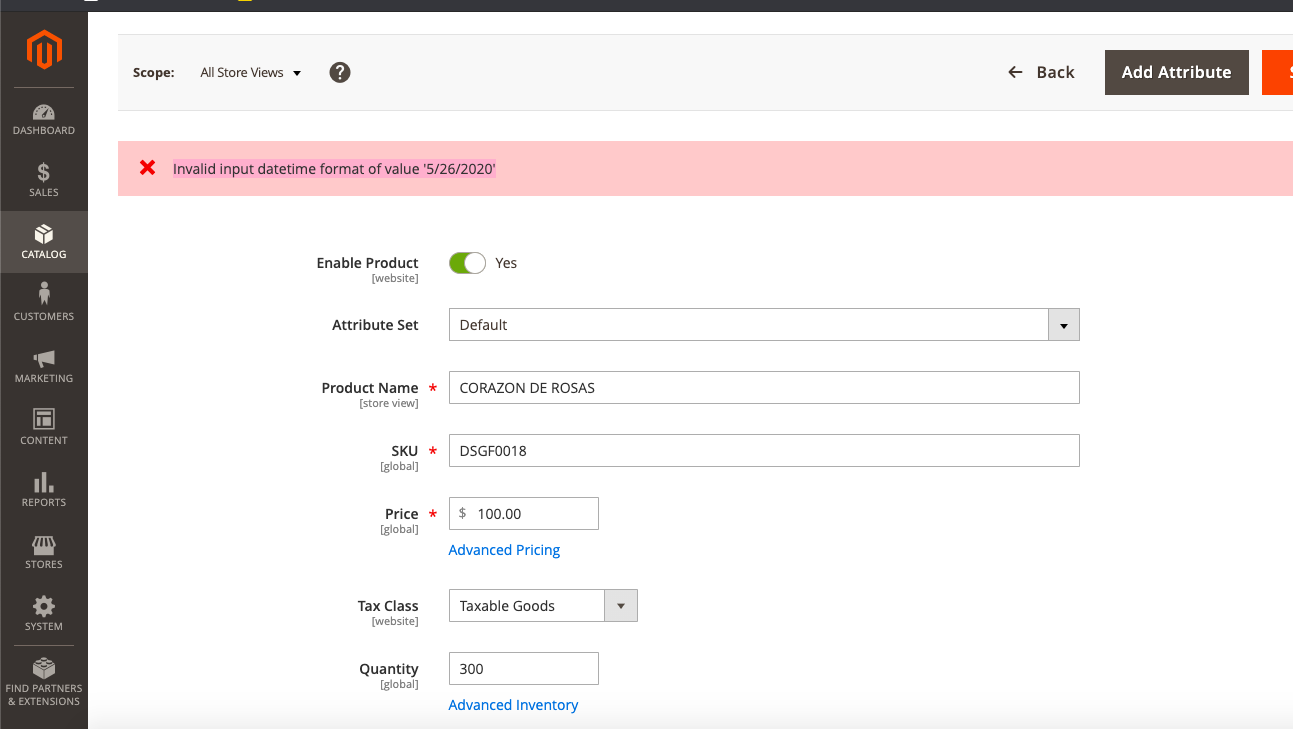
Task: Expand the Attribute Set dropdown
Action: pyautogui.click(x=1064, y=324)
